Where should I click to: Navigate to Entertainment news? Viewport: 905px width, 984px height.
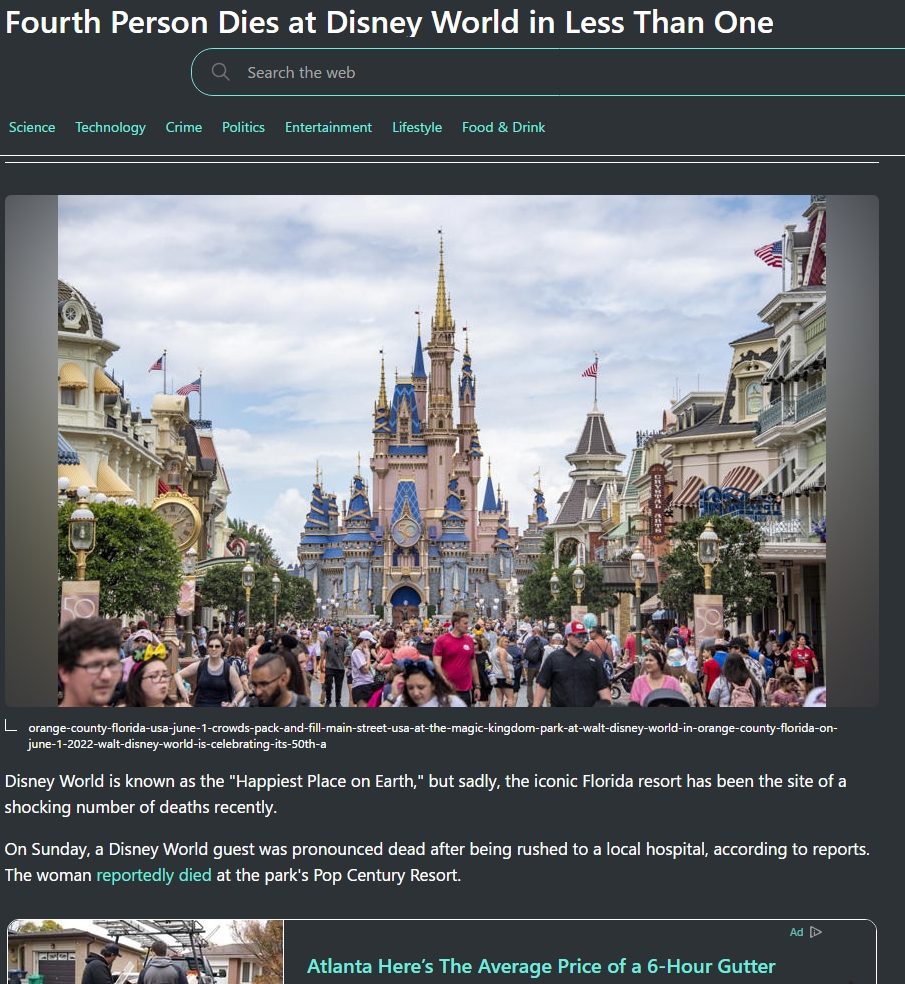(x=328, y=127)
